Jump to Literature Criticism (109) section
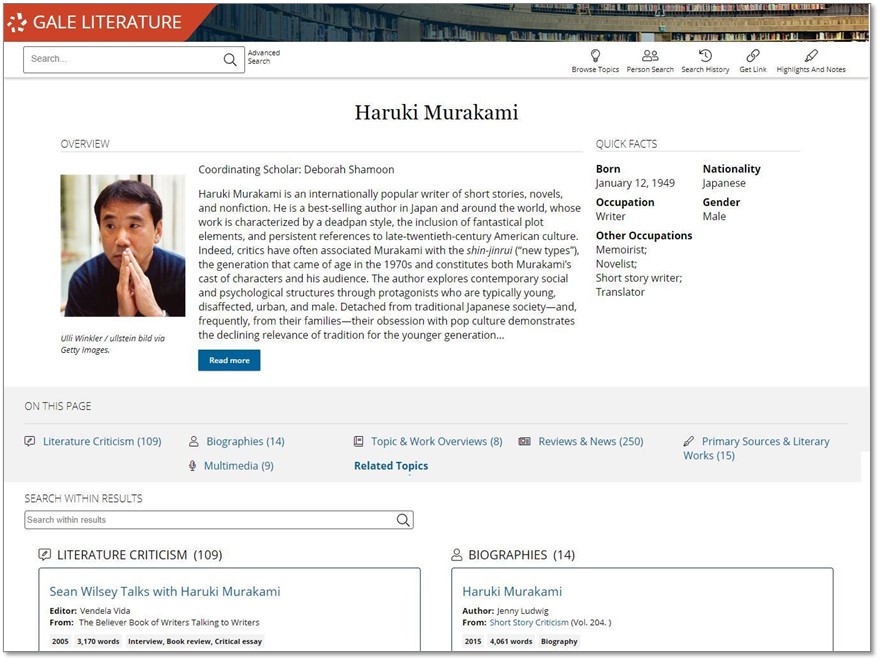880x661 pixels. (x=102, y=442)
